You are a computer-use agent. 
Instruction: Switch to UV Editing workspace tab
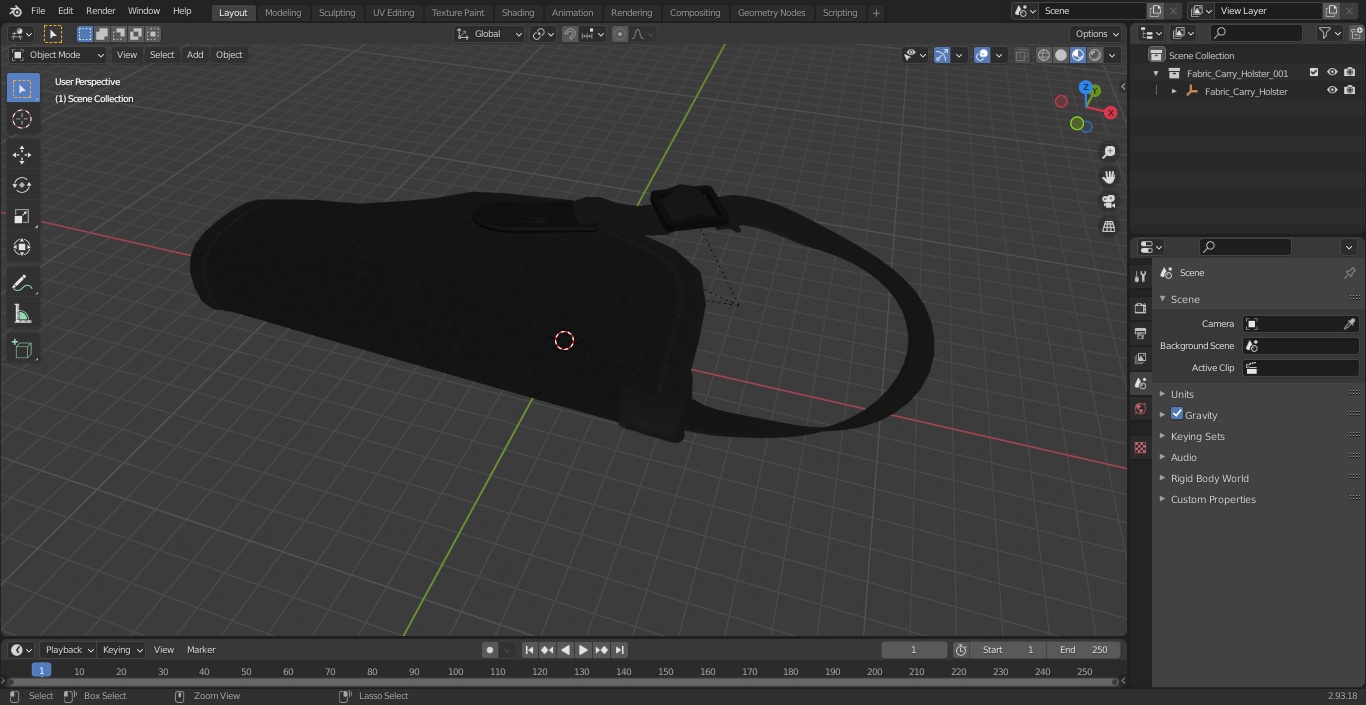[x=393, y=13]
